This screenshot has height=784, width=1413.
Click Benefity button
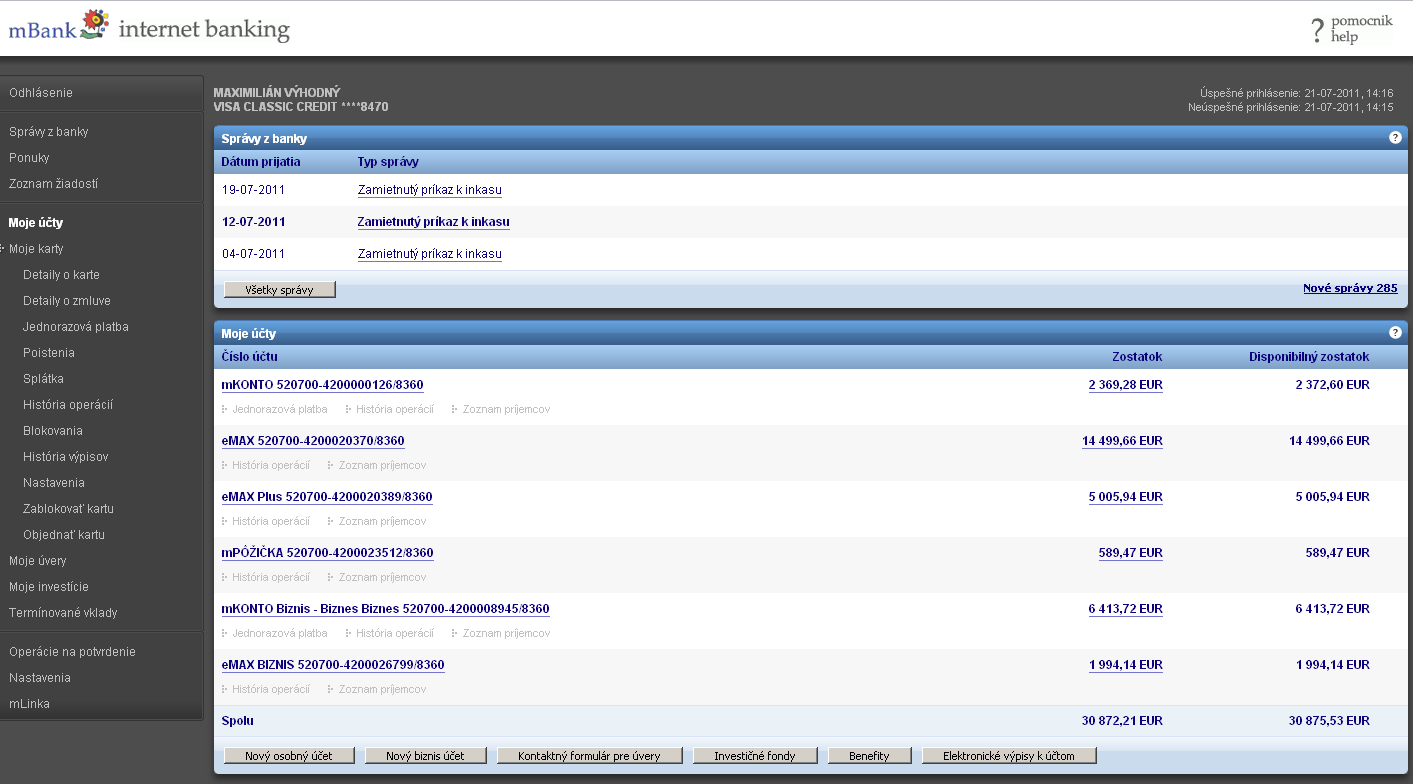(869, 756)
